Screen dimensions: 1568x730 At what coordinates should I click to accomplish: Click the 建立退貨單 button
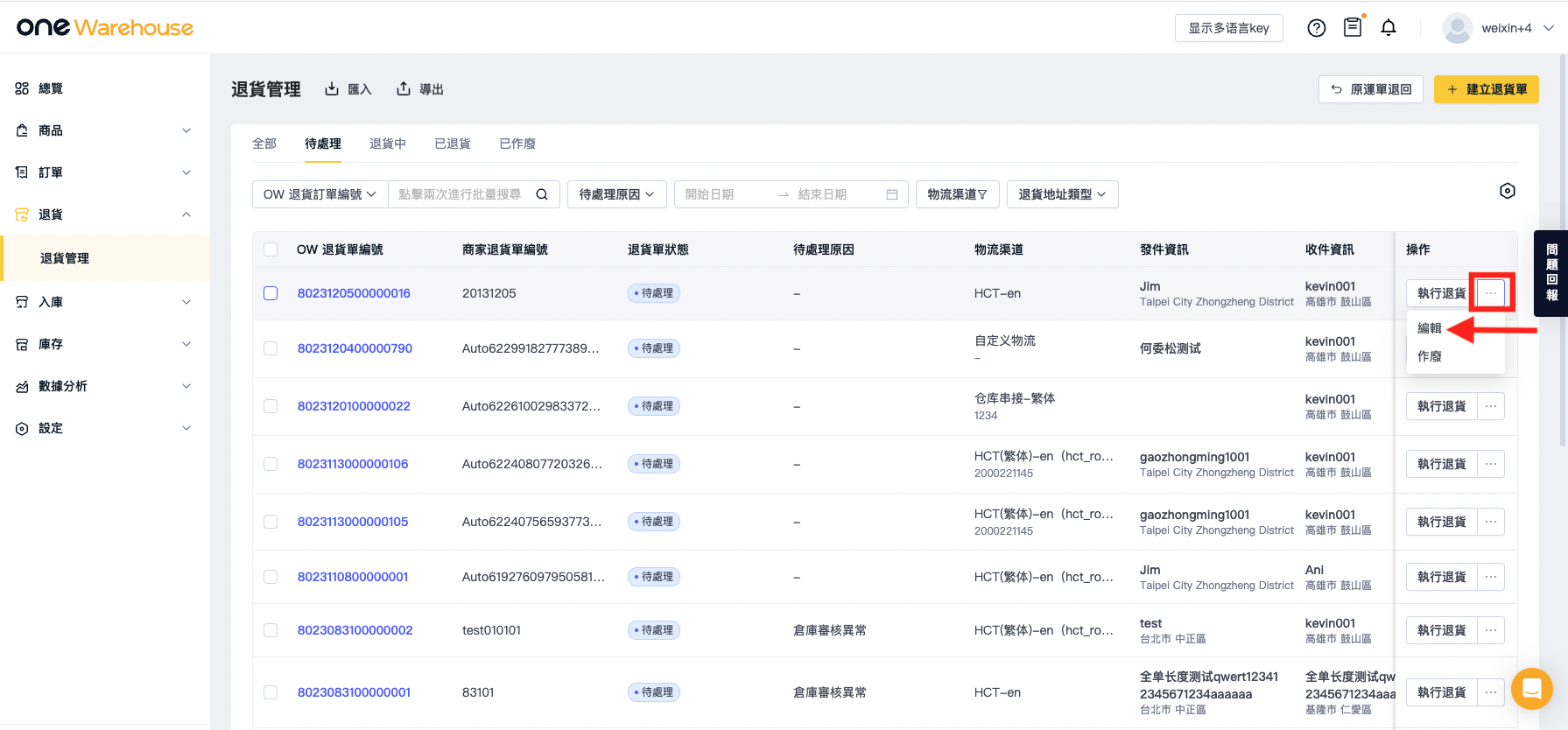coord(1486,89)
